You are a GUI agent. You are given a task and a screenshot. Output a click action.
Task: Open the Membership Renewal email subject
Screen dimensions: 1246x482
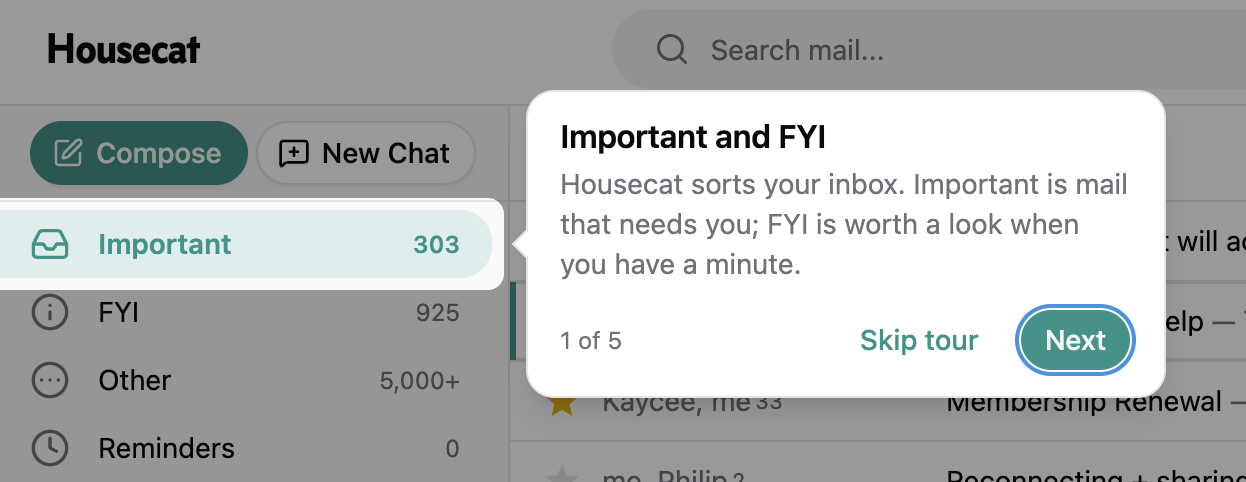pos(1084,403)
